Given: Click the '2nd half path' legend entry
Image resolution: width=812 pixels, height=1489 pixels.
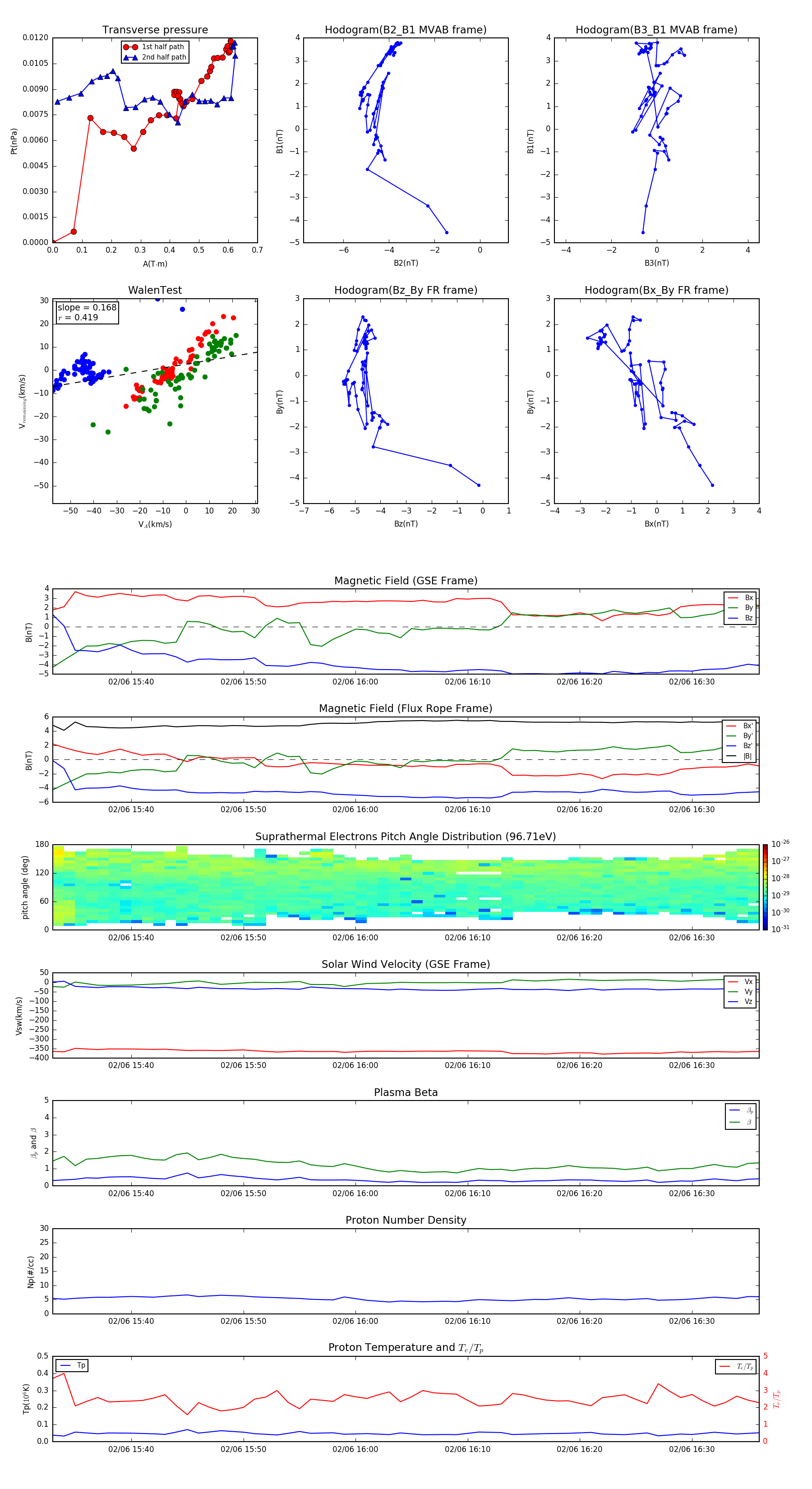Looking at the screenshot, I should coord(155,57).
